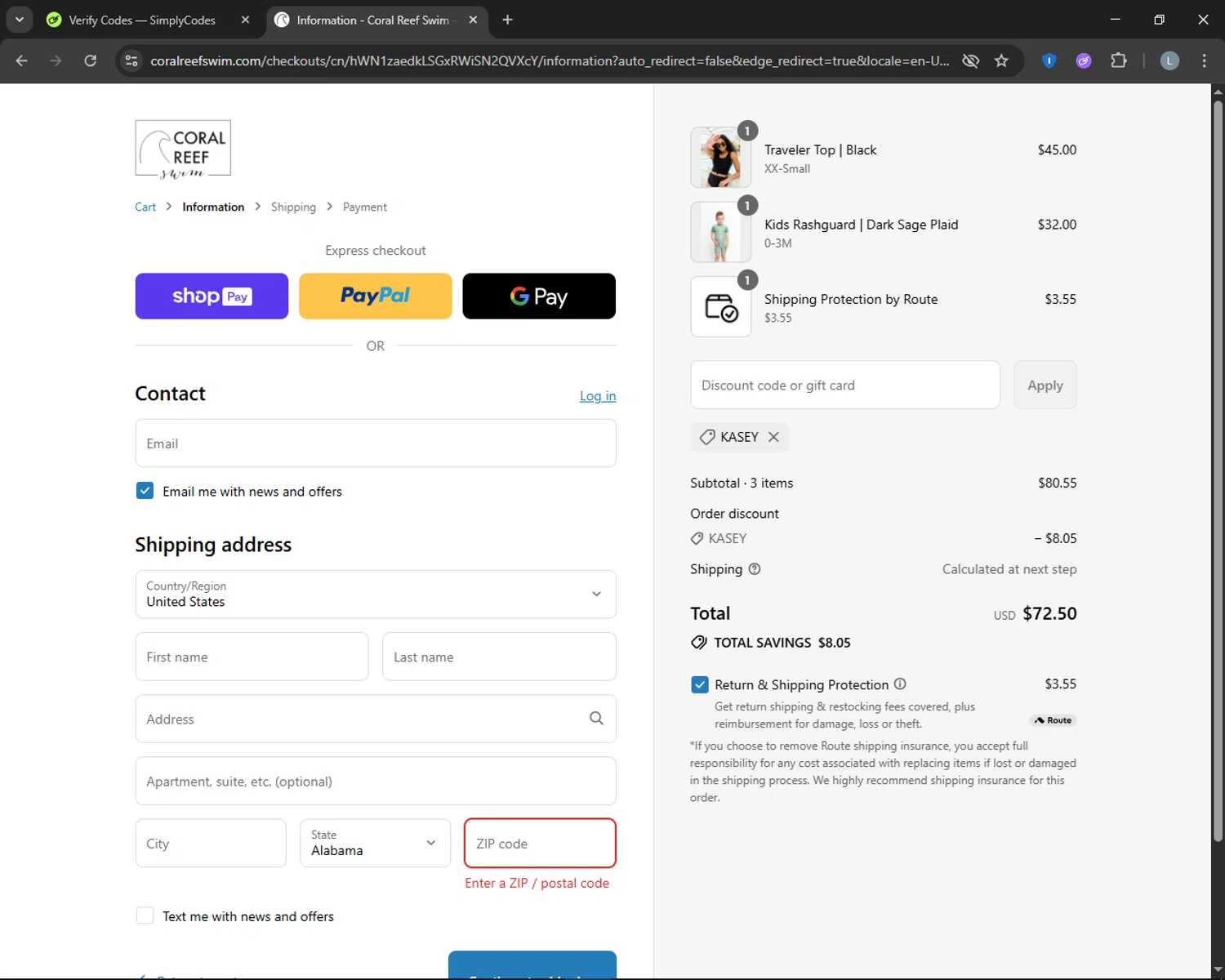Switch to Verify Codes — SimplyCodes tab
1225x980 pixels.
coord(142,20)
